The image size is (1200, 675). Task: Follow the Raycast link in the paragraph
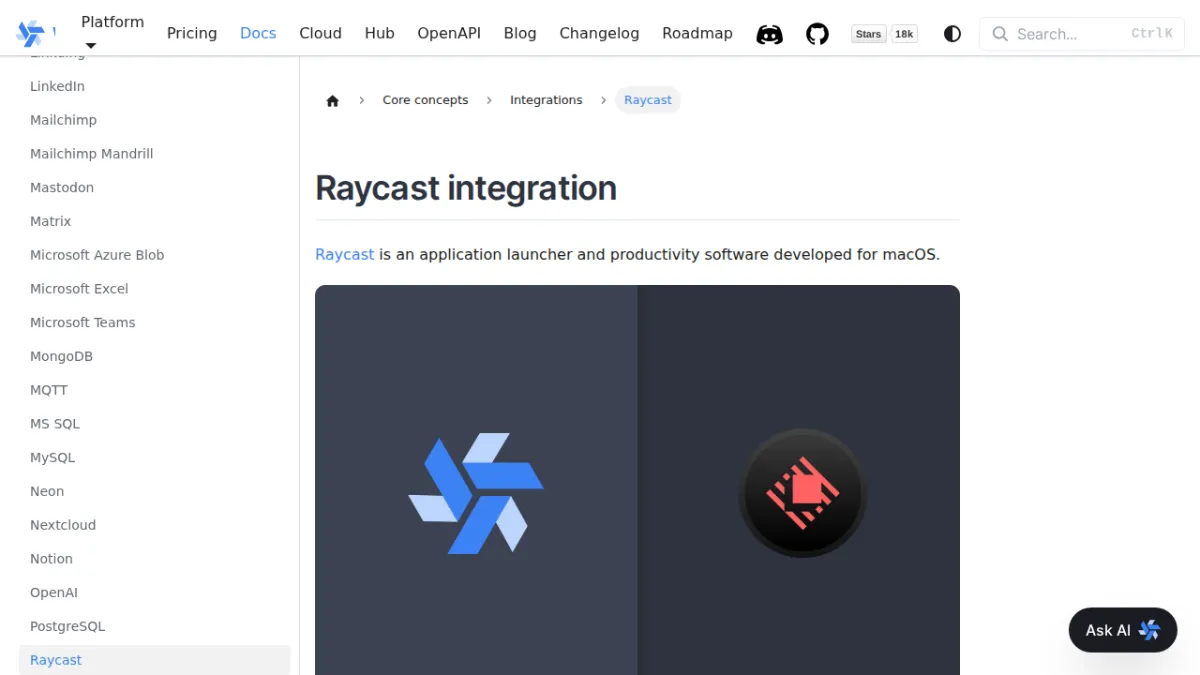point(344,254)
